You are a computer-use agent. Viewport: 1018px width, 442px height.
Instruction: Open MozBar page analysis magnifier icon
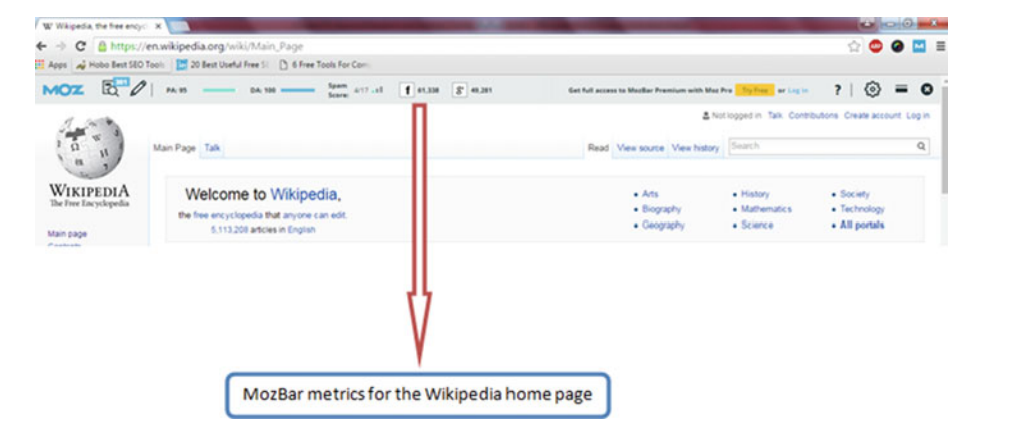coord(111,90)
